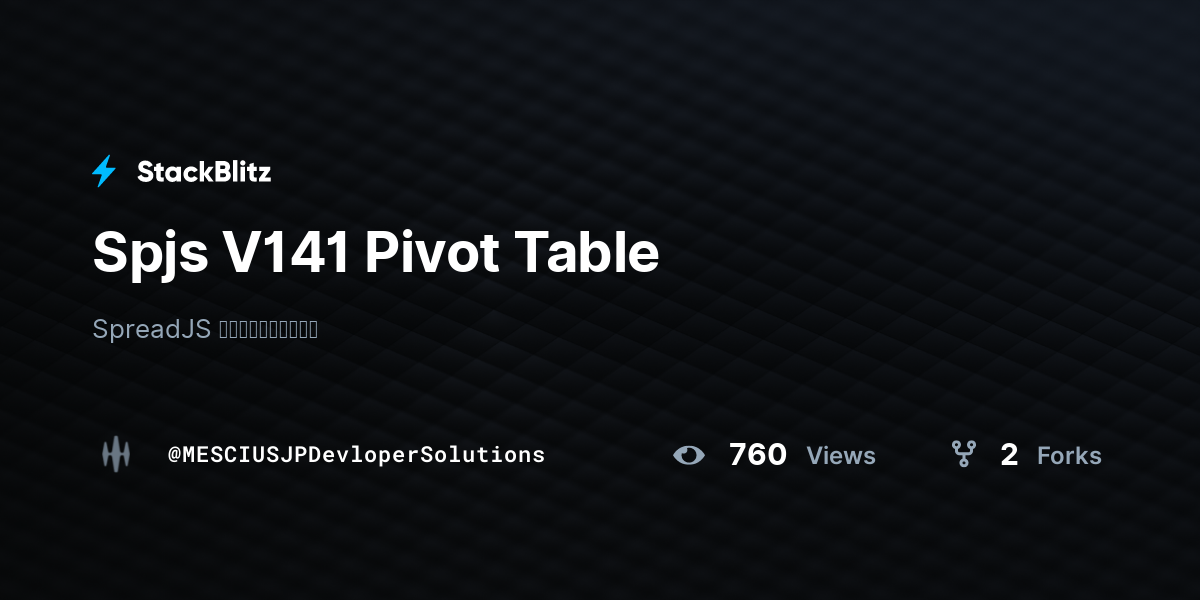Click the word Spjs in the title
Screen dimensions: 1200x600
pos(150,255)
